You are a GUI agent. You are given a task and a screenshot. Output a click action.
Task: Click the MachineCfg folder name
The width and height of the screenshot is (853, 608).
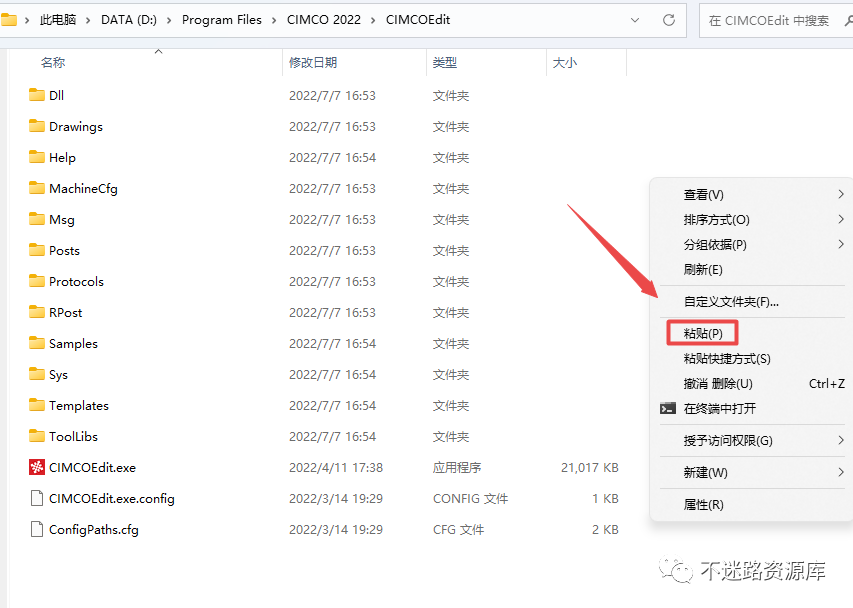coord(83,189)
